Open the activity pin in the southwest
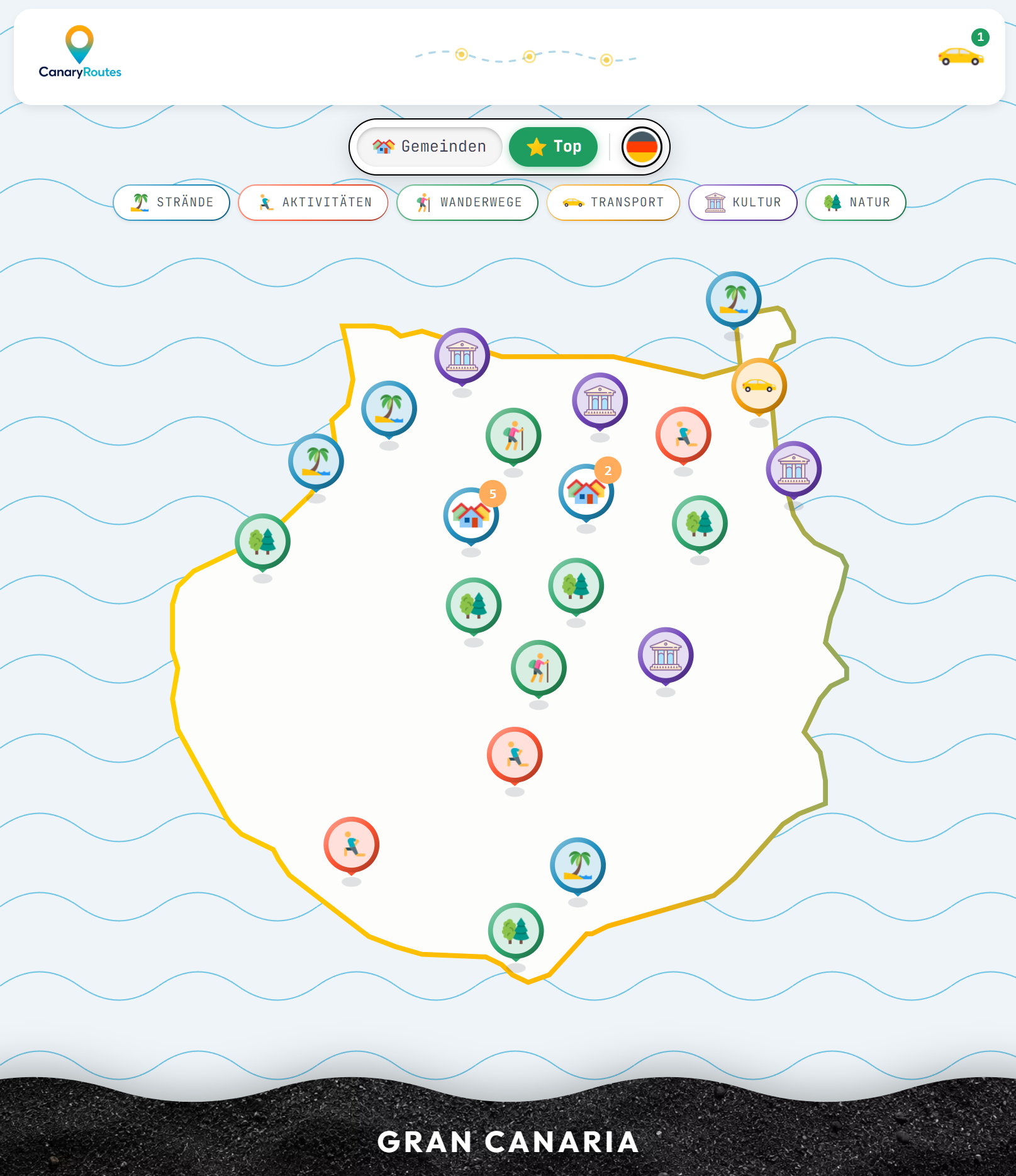 (351, 845)
